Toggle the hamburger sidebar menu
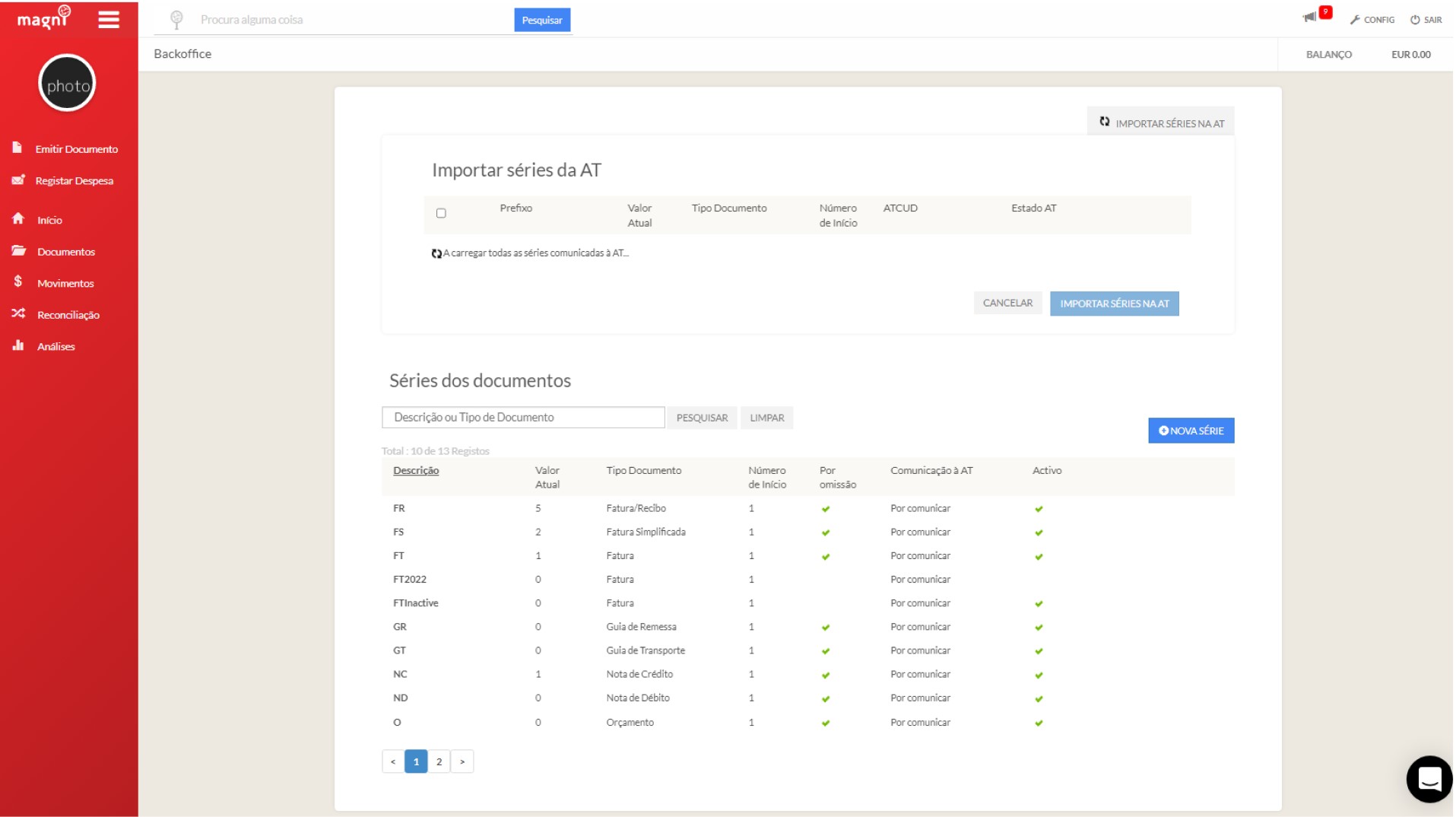Viewport: 1456px width, 817px height. click(x=109, y=20)
